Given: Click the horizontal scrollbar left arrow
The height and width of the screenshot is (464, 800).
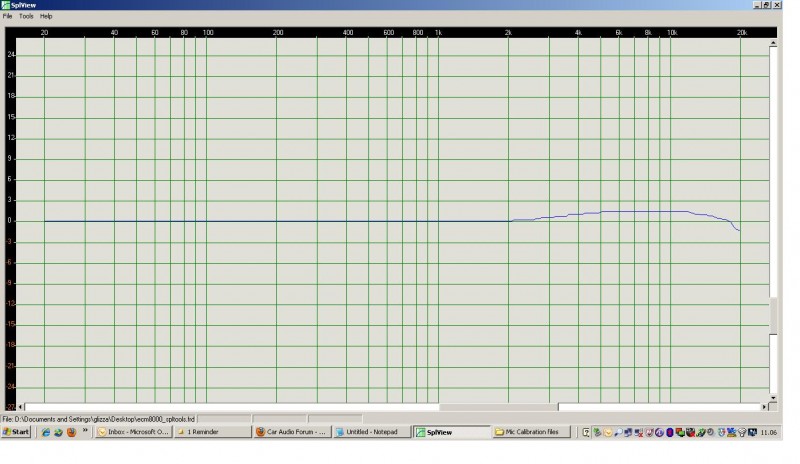Looking at the screenshot, I should tap(20, 407).
